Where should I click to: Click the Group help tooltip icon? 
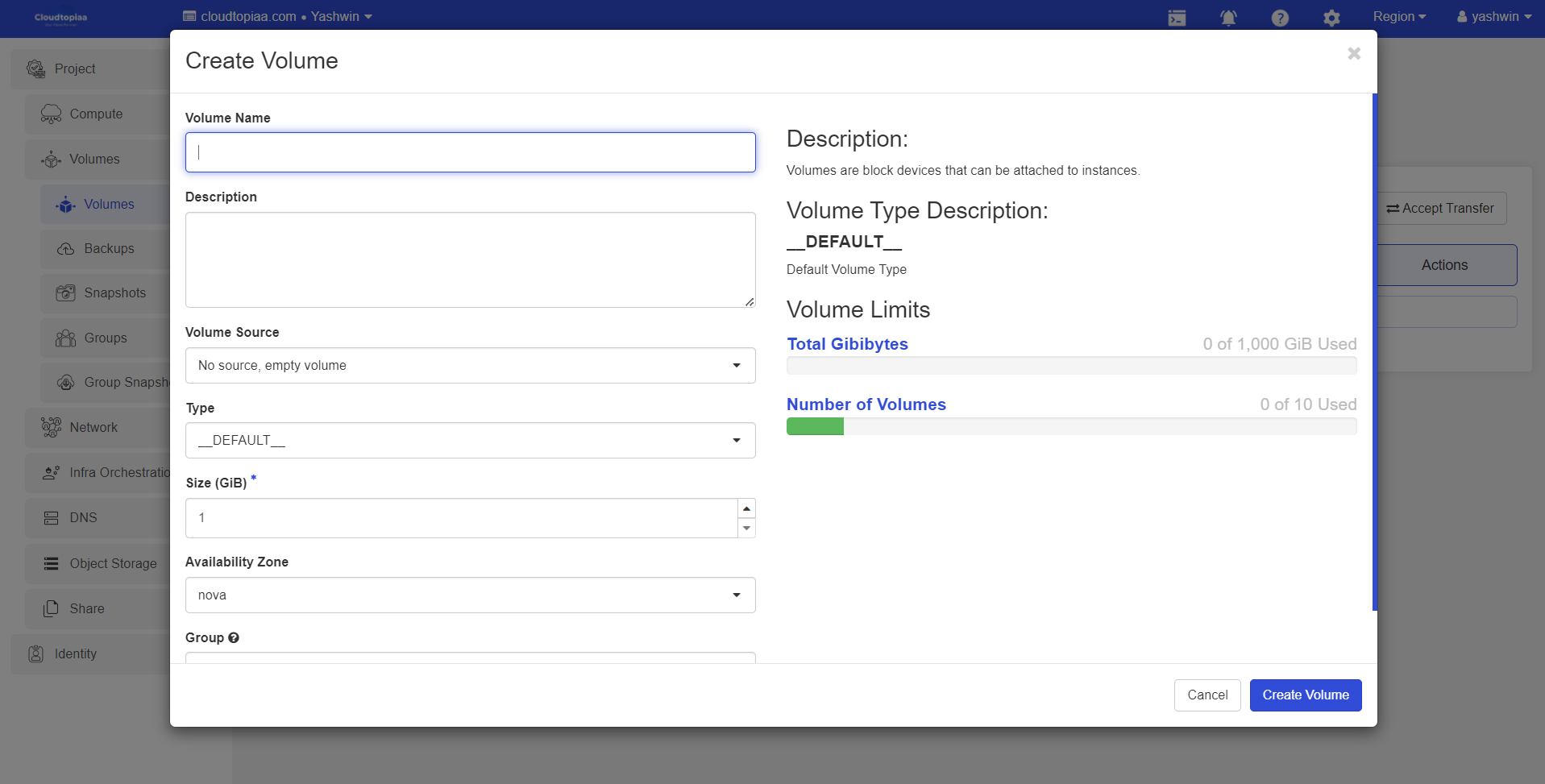point(234,637)
